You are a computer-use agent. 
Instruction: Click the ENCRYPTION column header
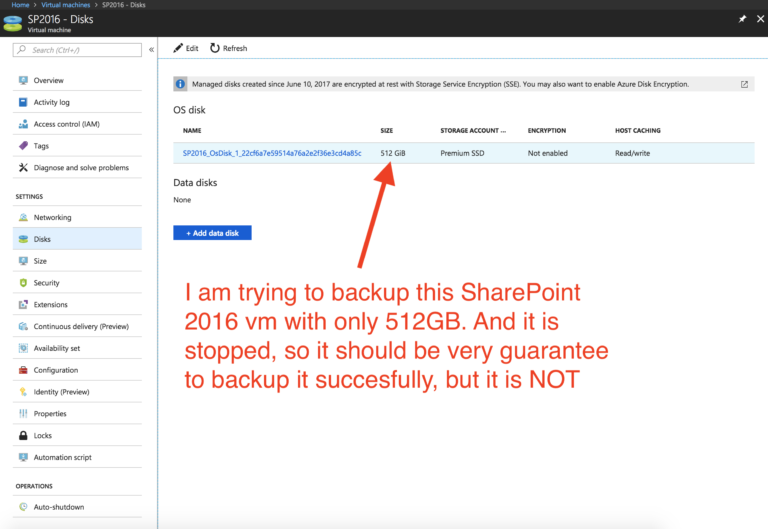click(547, 130)
